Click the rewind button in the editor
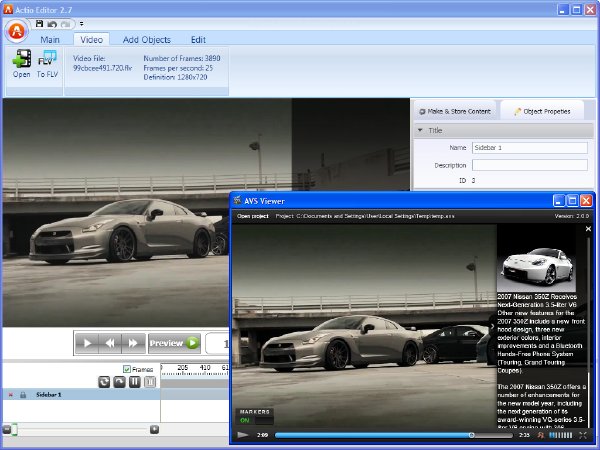Image resolution: width=600 pixels, height=450 pixels. click(110, 343)
